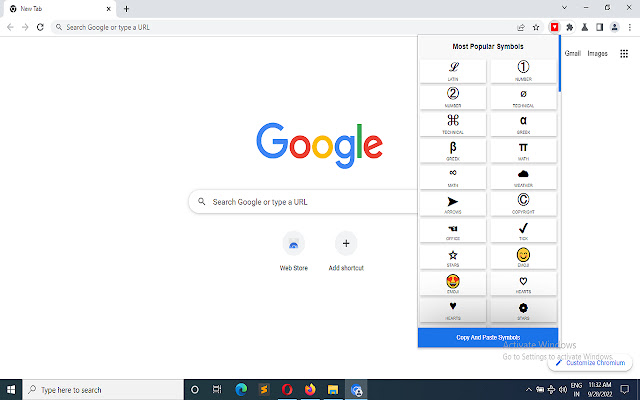Viewport: 640px width, 400px height.
Task: Click the ENG language indicator
Action: (x=576, y=389)
